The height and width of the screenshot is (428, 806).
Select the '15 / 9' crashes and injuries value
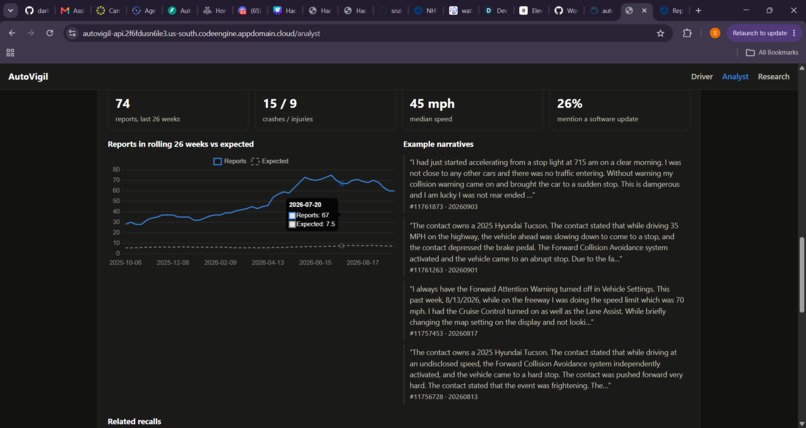(280, 104)
